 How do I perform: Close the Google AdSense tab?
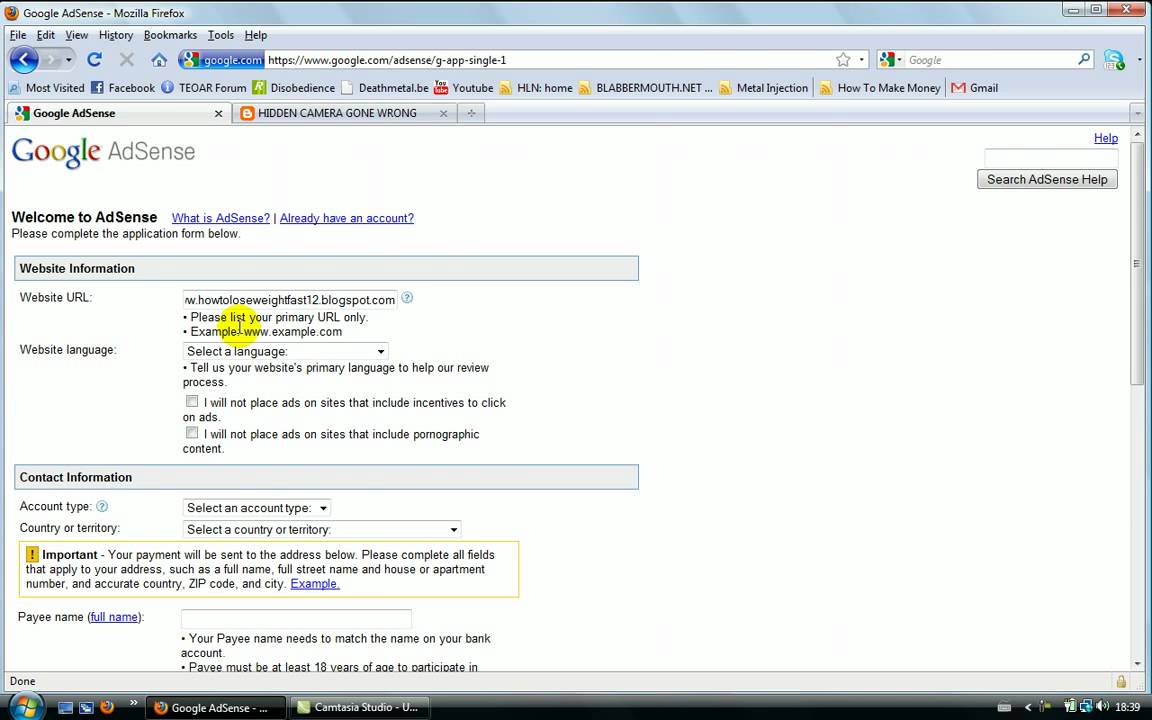[x=218, y=114]
